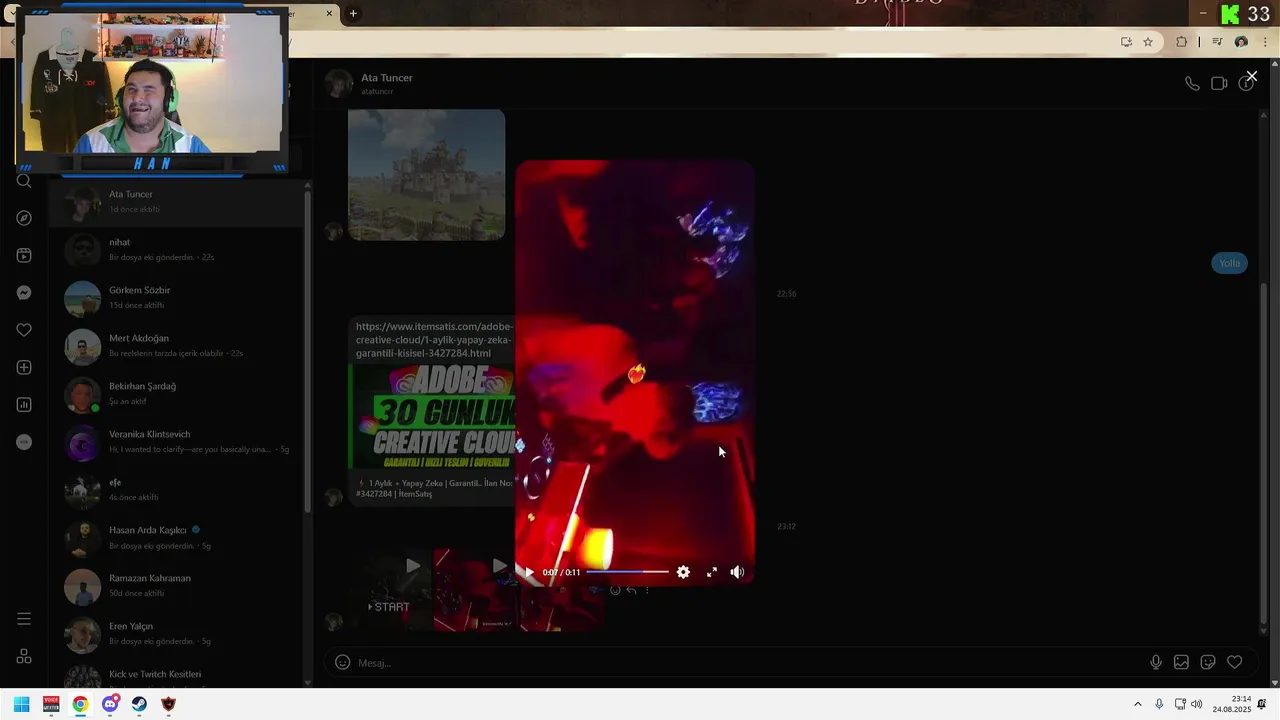The height and width of the screenshot is (720, 1280).
Task: Open the hamburger More menu
Action: 24,619
